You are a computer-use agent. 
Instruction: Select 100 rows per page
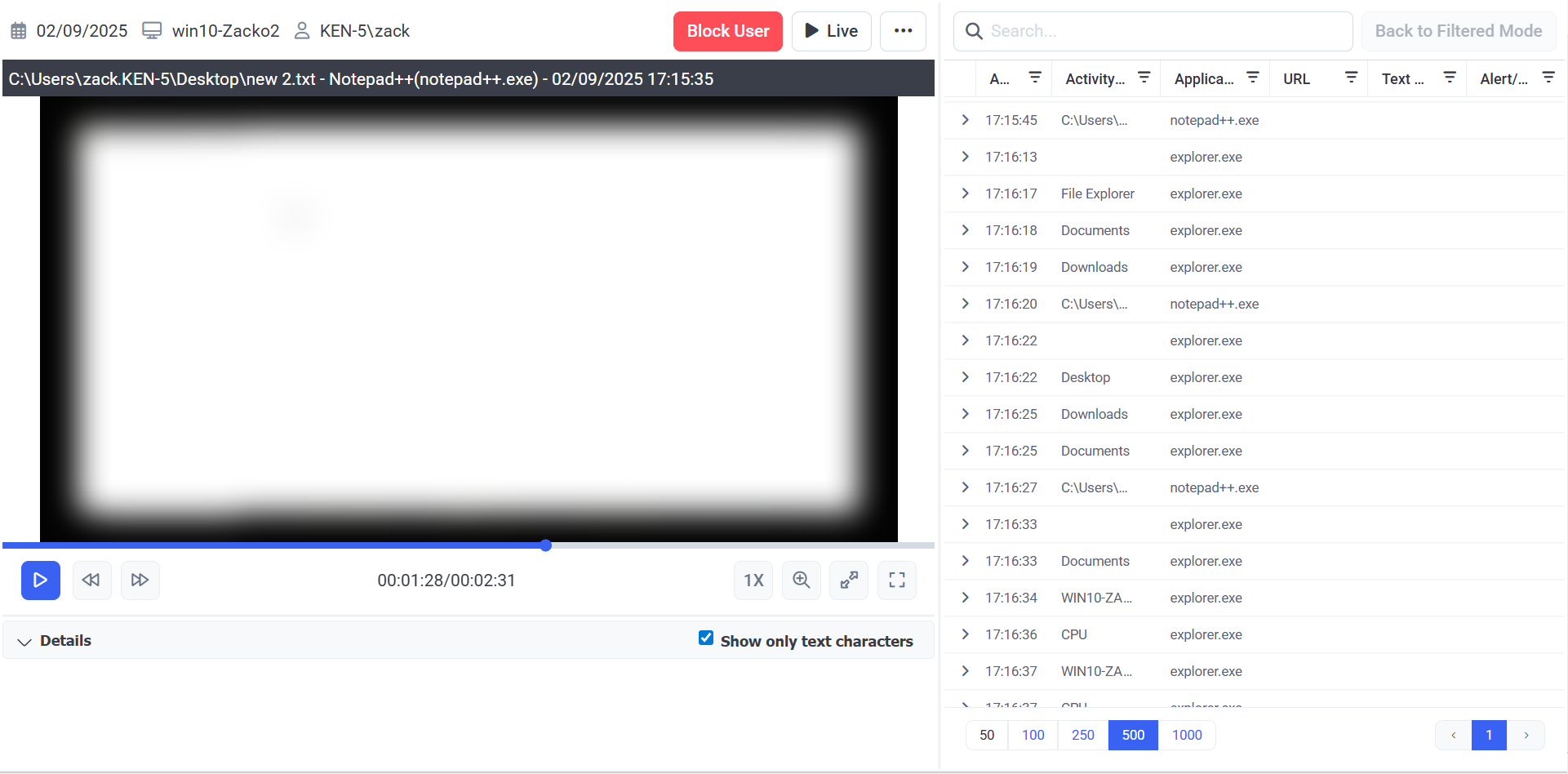point(1033,735)
